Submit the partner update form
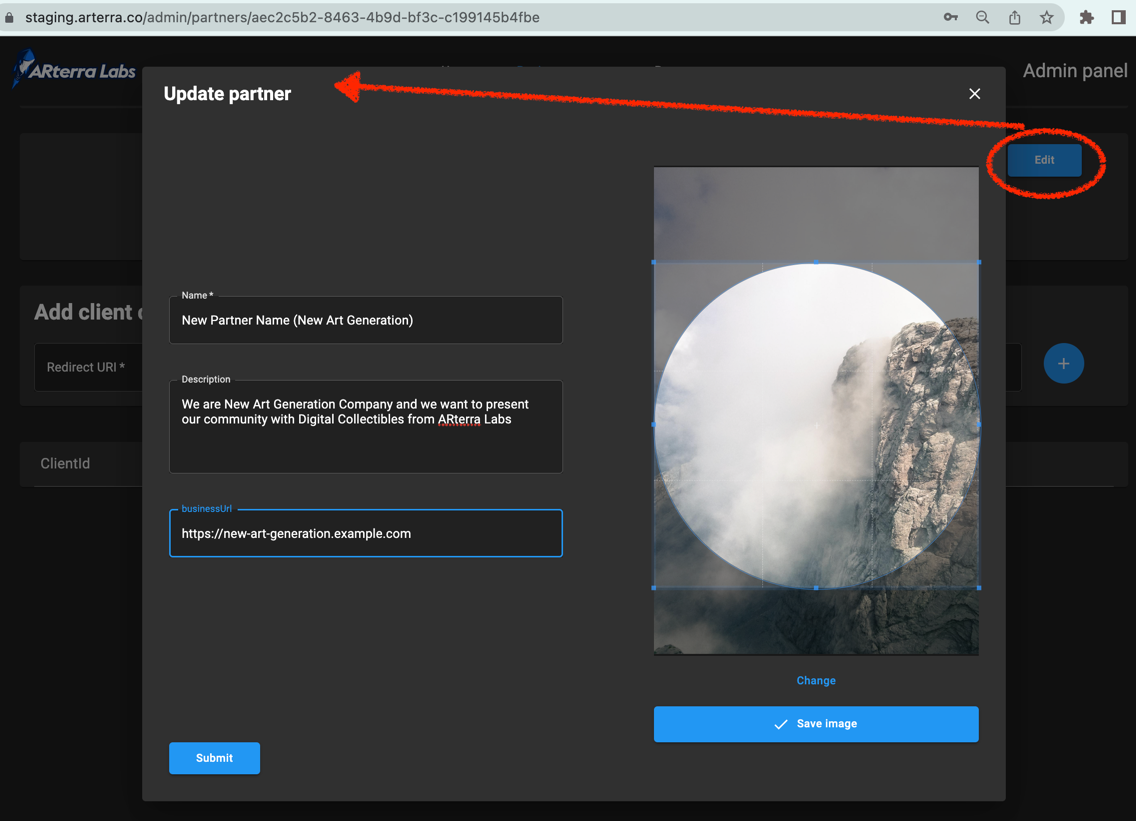 click(214, 758)
